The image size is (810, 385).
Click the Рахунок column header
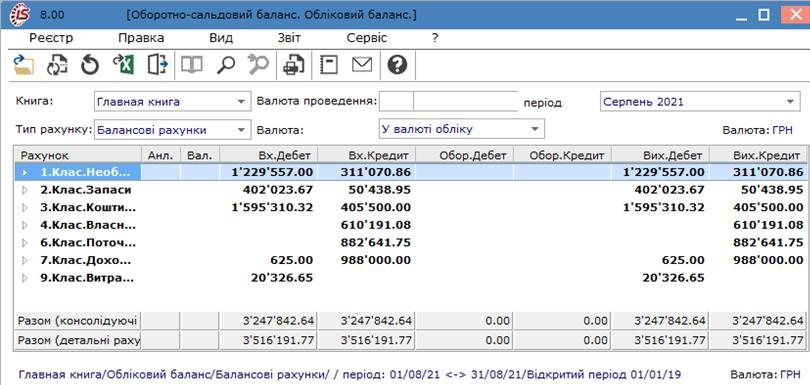[77, 155]
